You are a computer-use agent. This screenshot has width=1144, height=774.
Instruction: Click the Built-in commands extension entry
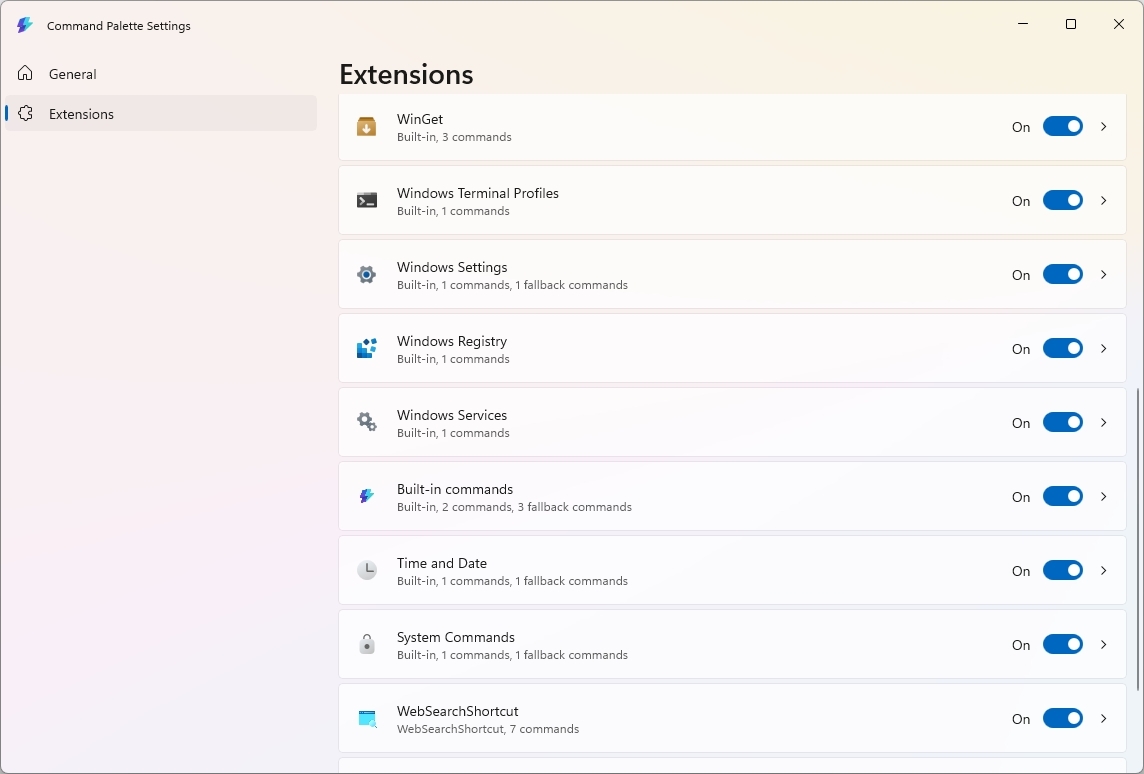700,496
